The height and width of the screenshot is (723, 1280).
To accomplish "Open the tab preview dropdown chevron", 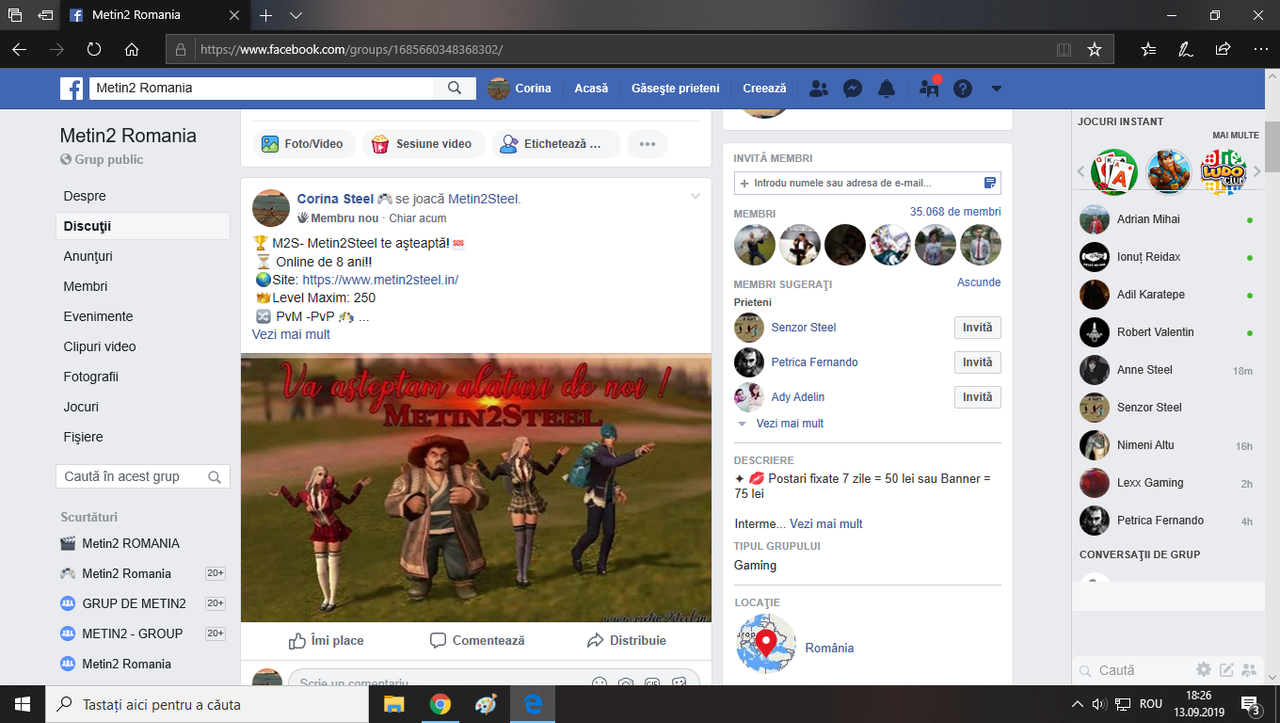I will [x=296, y=15].
